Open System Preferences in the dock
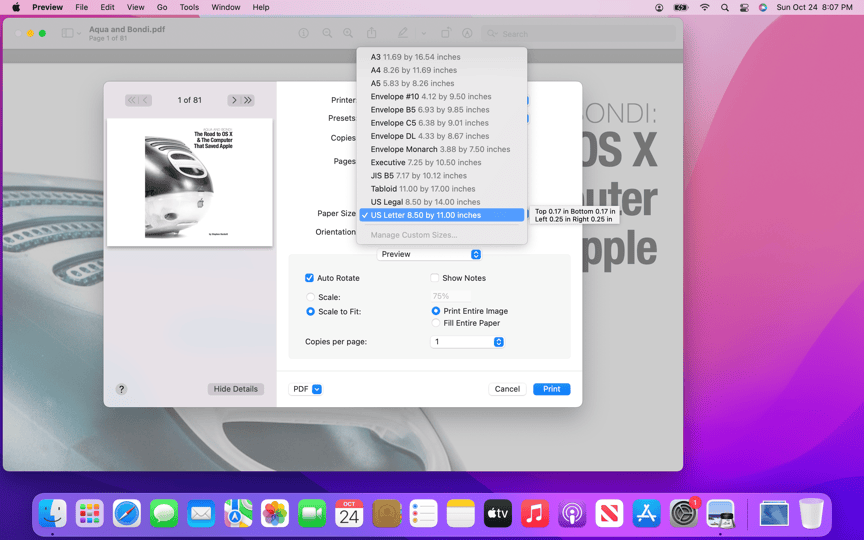Image resolution: width=864 pixels, height=540 pixels. click(x=683, y=514)
